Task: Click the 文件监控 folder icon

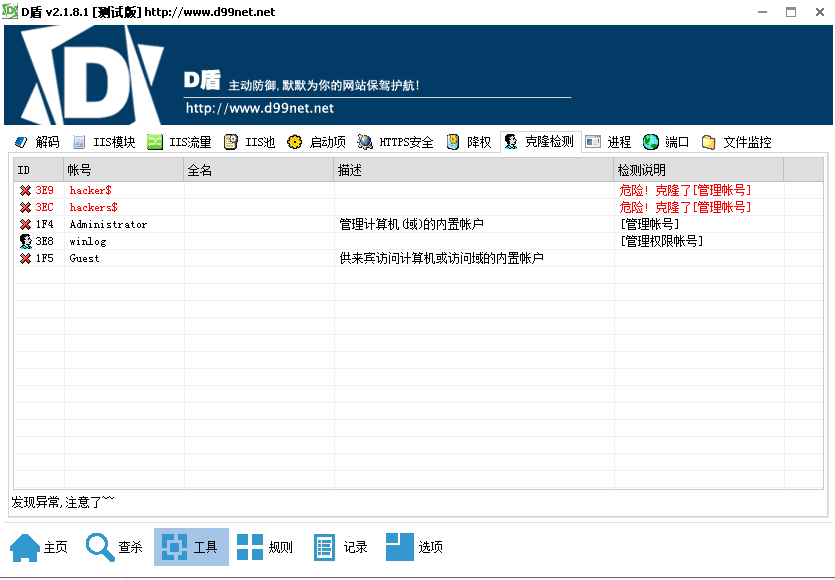Action: tap(708, 142)
